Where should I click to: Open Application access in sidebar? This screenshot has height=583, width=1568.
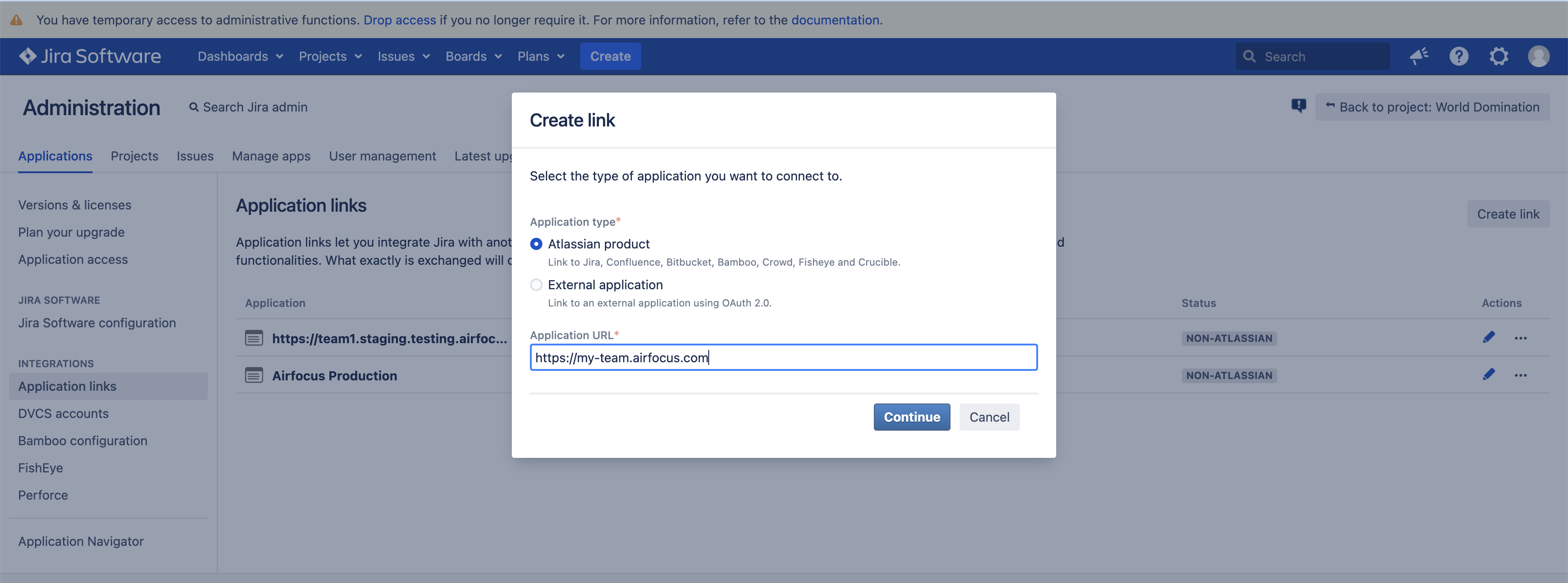pos(73,260)
